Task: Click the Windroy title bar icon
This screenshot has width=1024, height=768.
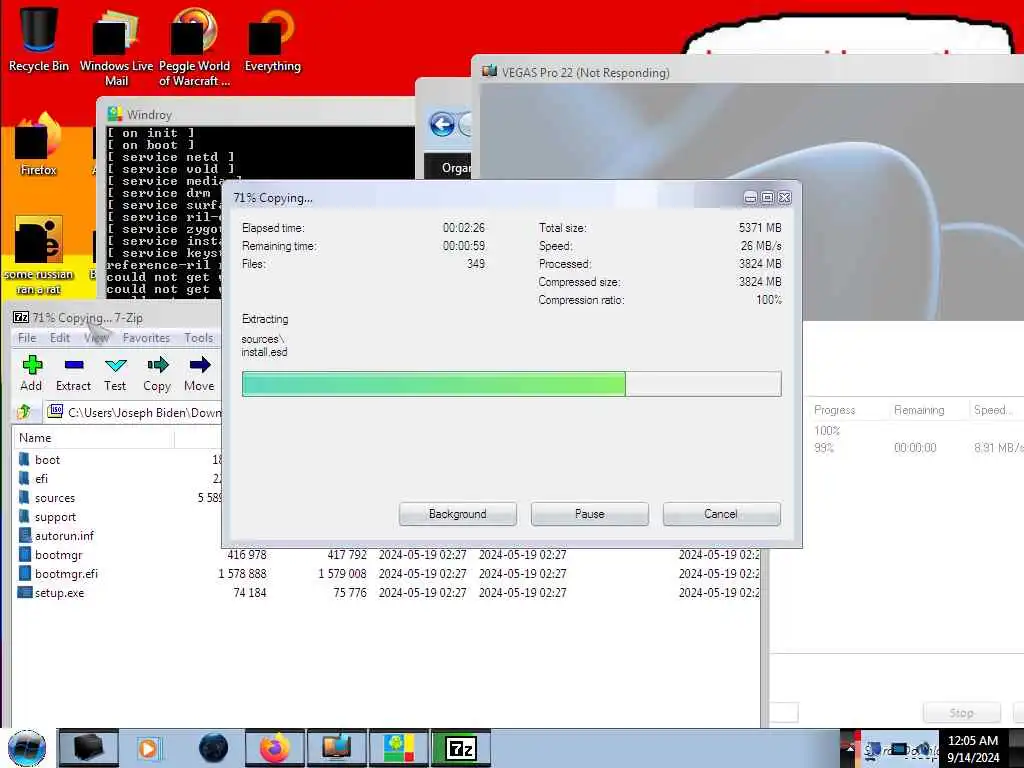Action: (x=115, y=114)
